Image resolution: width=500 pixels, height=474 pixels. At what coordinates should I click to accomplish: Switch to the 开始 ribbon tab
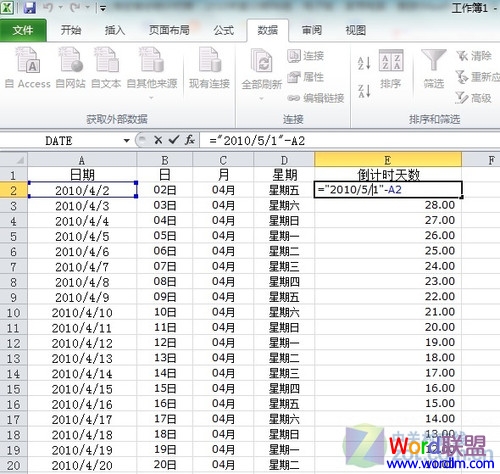click(71, 30)
